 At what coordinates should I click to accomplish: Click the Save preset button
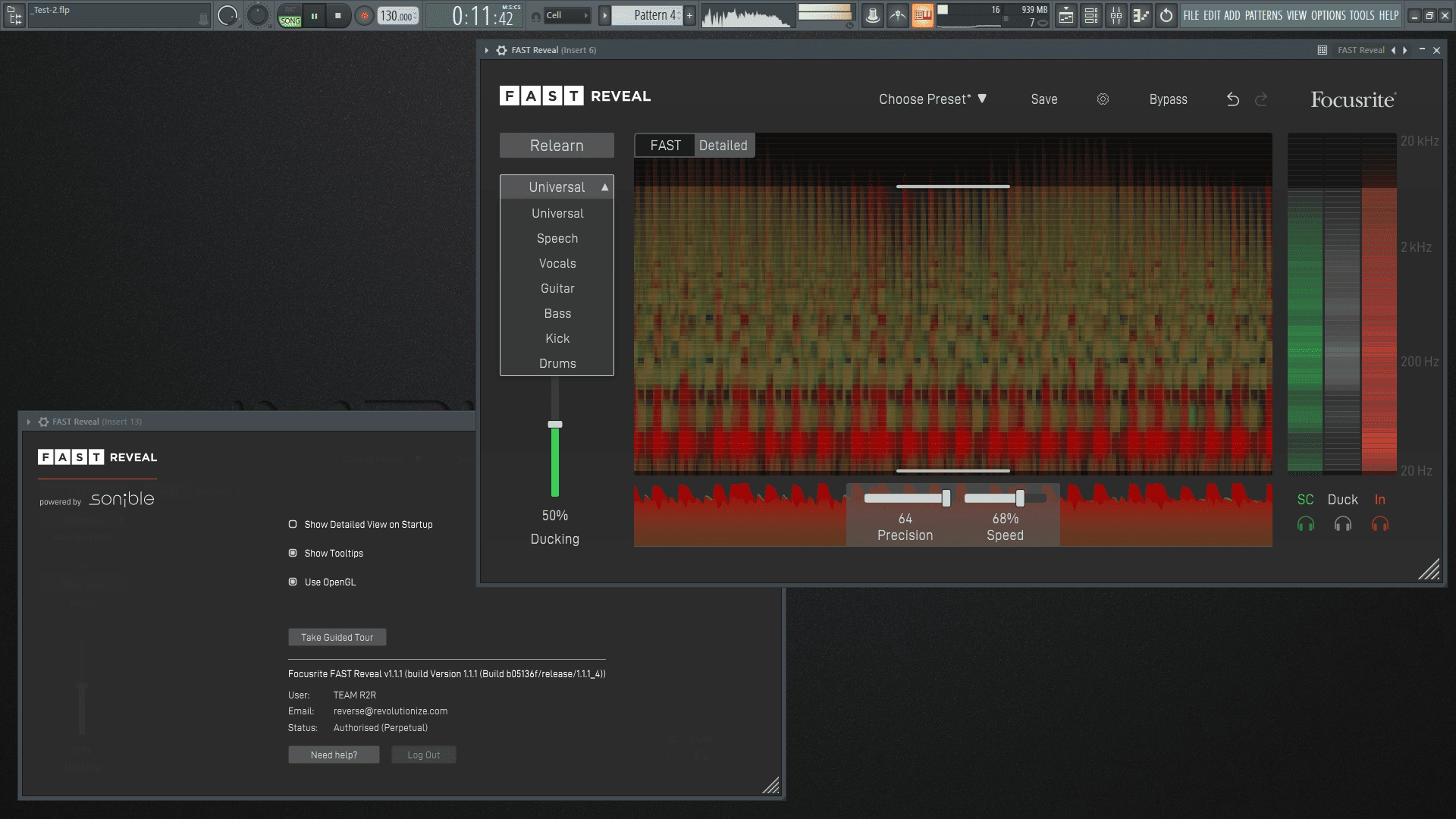(1044, 99)
